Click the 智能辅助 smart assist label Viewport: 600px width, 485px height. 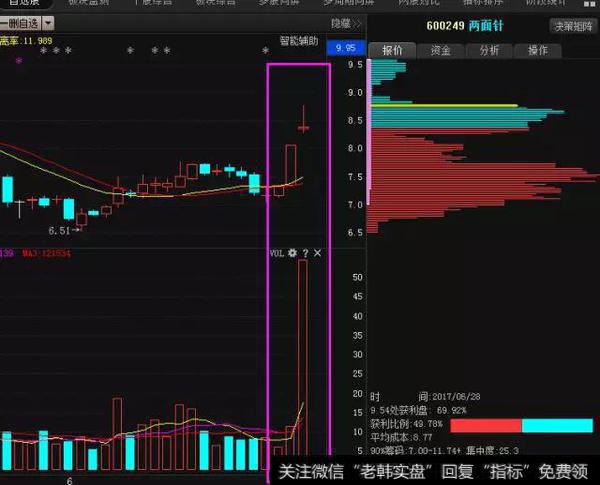(298, 42)
